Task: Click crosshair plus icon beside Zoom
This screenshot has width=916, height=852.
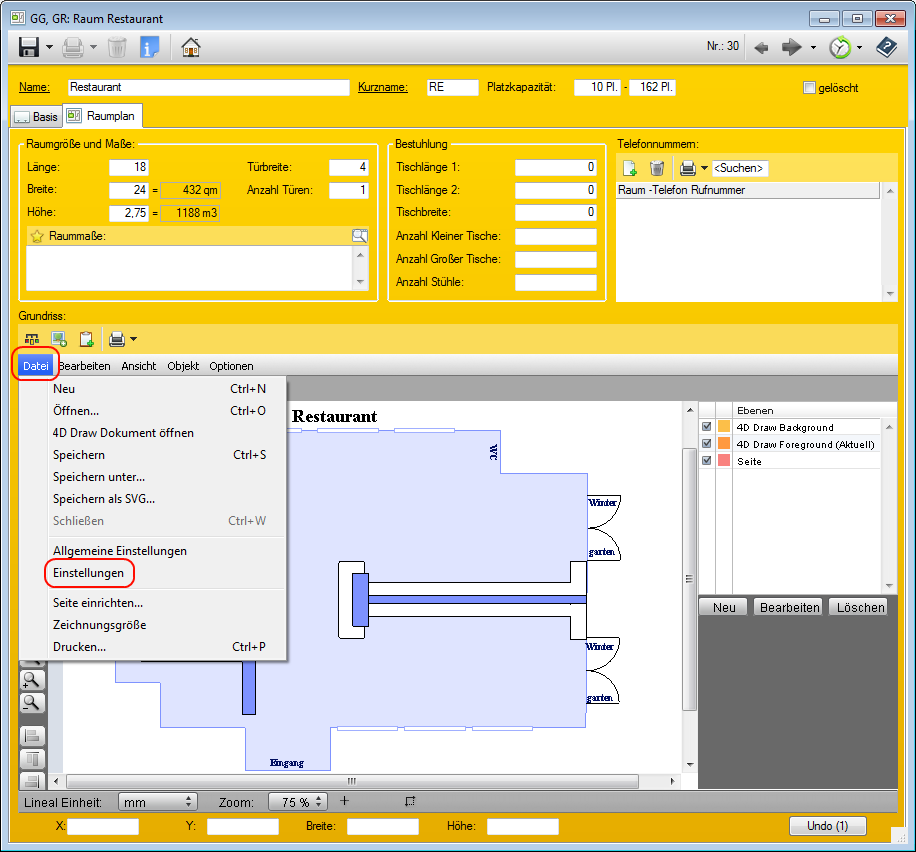Action: [344, 801]
